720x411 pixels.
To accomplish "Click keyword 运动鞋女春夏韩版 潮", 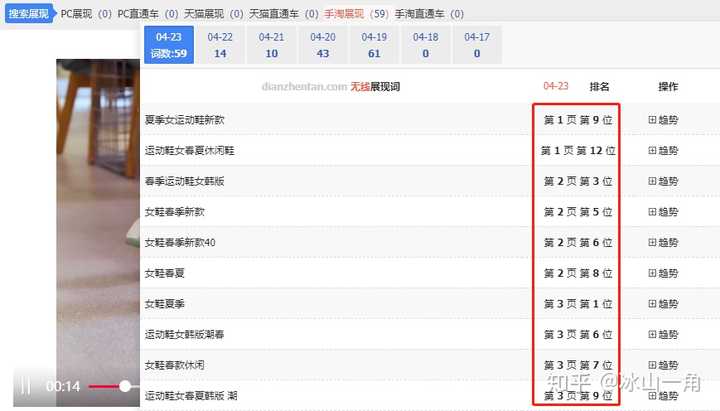I will (x=191, y=395).
